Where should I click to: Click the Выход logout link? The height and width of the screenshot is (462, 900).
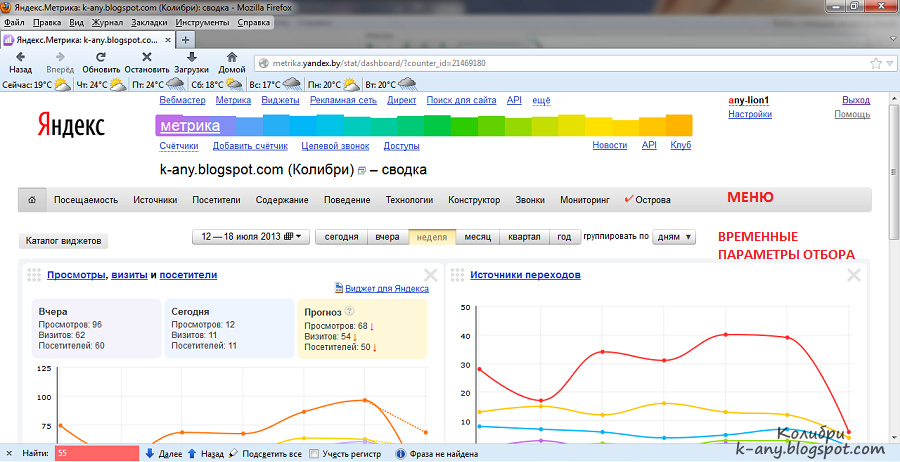click(856, 100)
